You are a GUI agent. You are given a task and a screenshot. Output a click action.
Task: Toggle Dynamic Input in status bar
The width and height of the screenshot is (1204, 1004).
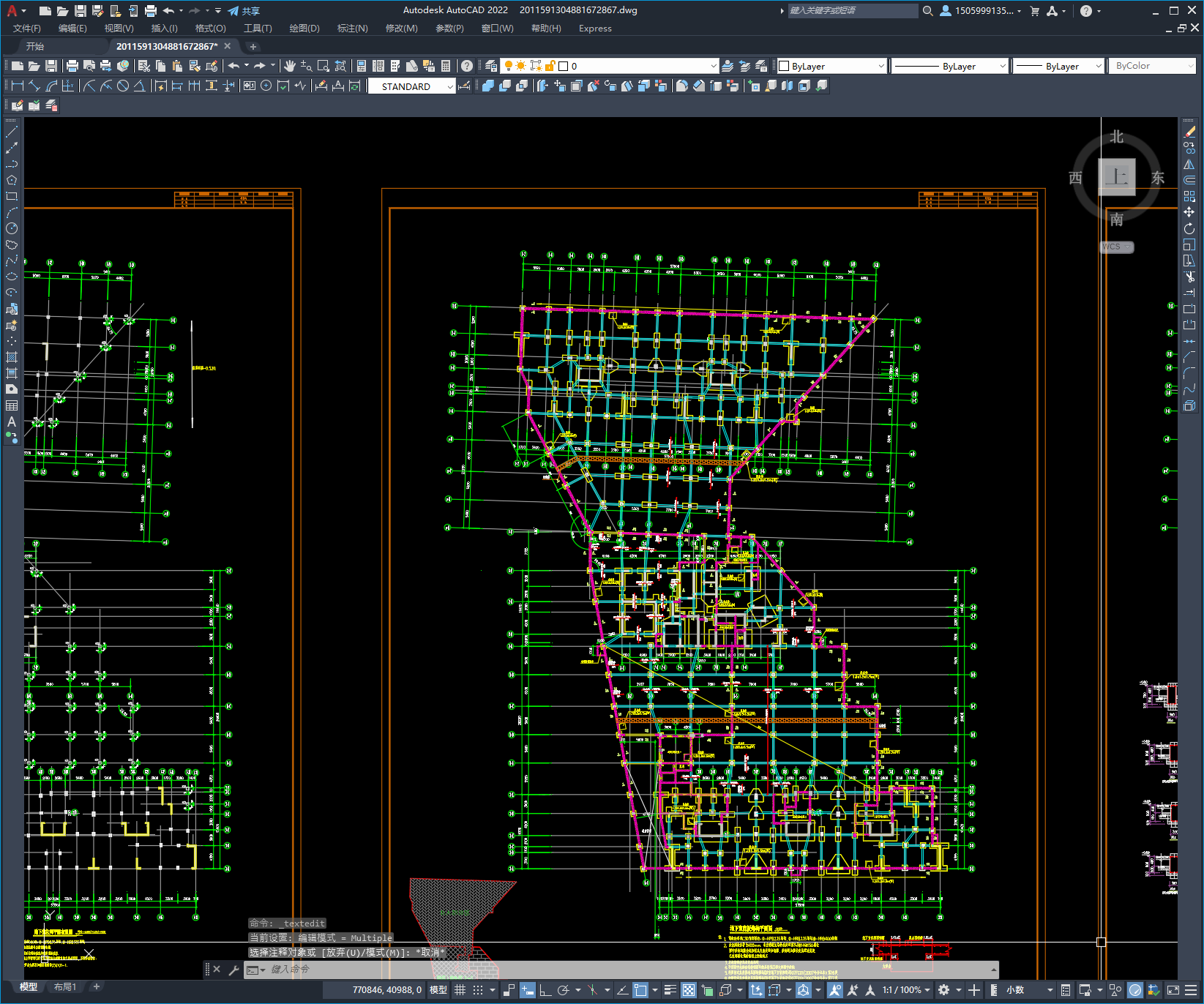528,990
